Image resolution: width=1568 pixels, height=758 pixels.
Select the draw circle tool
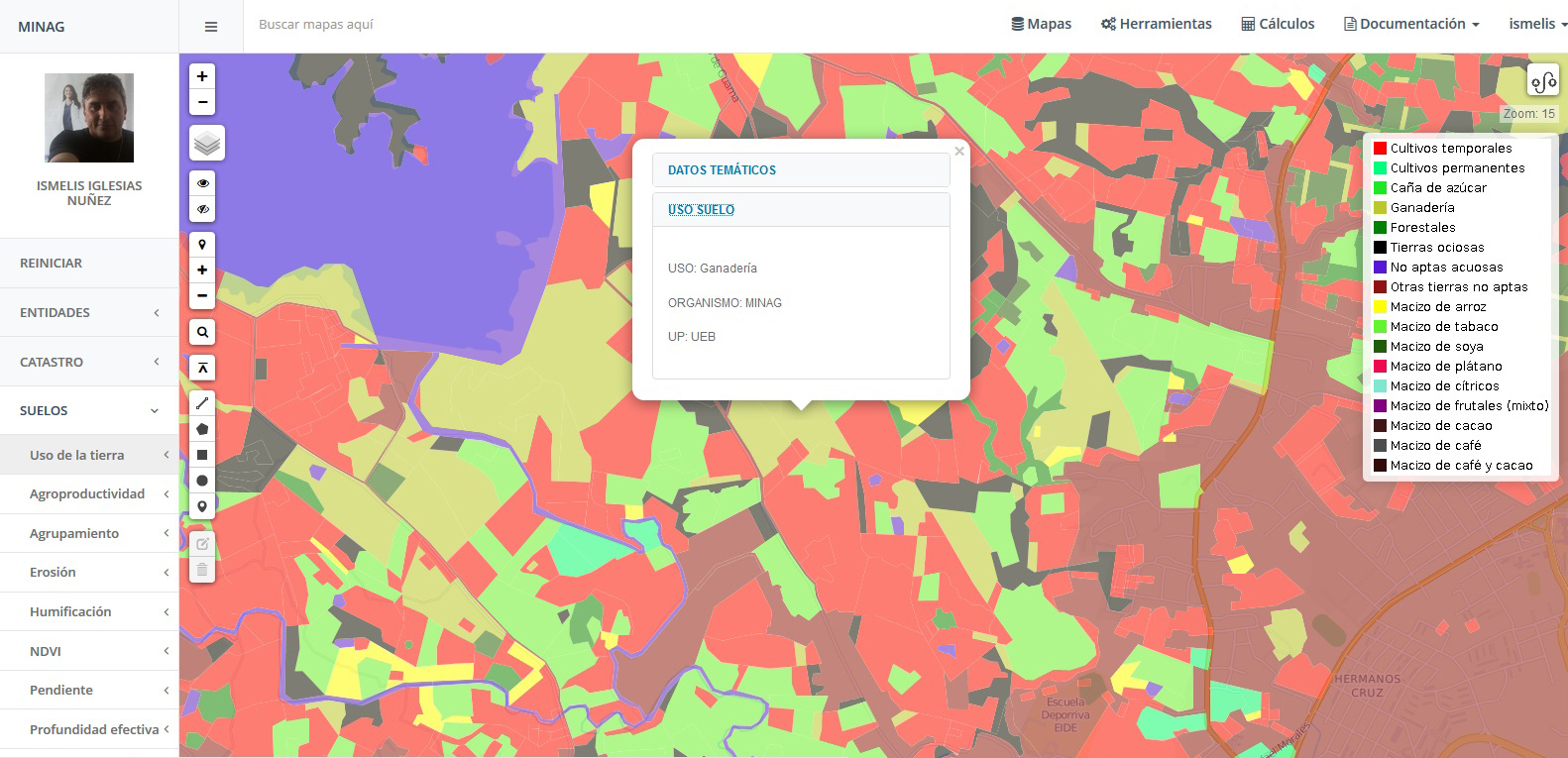[x=202, y=481]
